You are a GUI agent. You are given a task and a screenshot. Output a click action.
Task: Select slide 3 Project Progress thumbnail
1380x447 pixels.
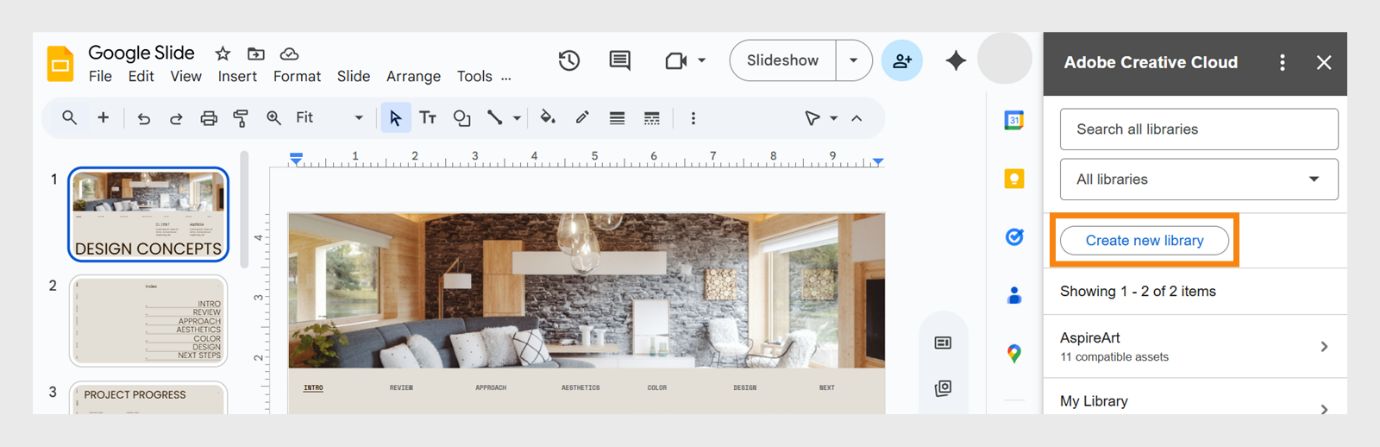click(148, 398)
